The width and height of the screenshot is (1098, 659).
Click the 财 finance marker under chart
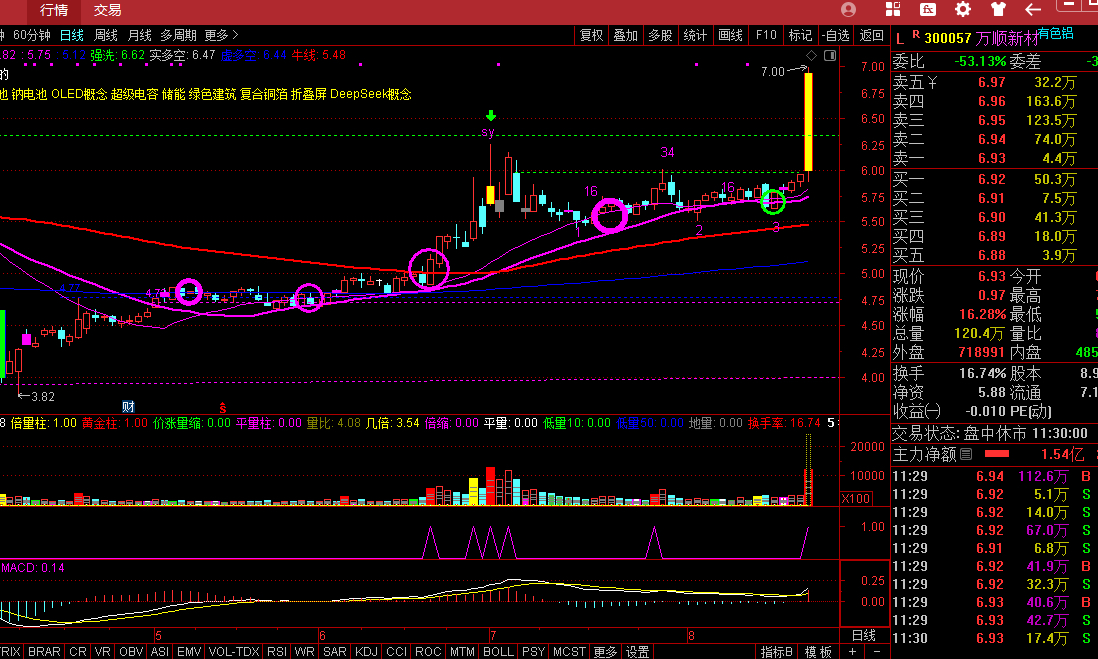click(x=128, y=407)
